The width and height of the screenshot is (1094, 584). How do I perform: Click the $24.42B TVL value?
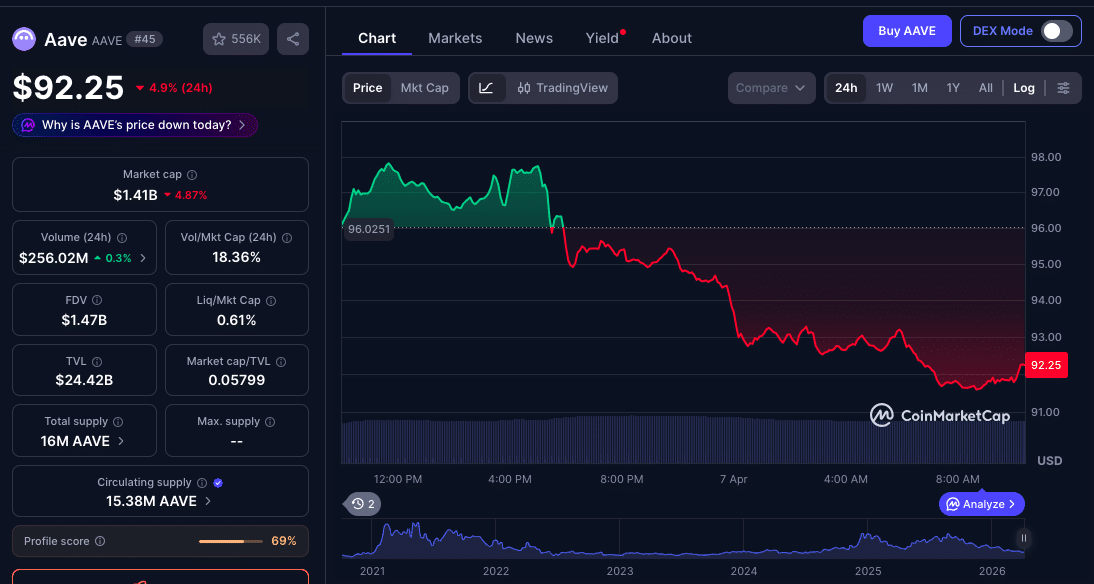pos(84,380)
